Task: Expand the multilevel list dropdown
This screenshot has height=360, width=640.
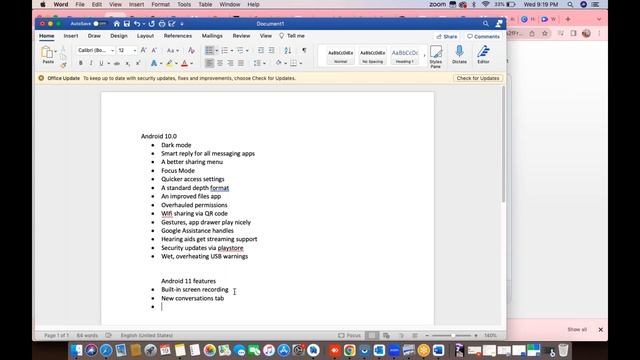Action: click(247, 51)
